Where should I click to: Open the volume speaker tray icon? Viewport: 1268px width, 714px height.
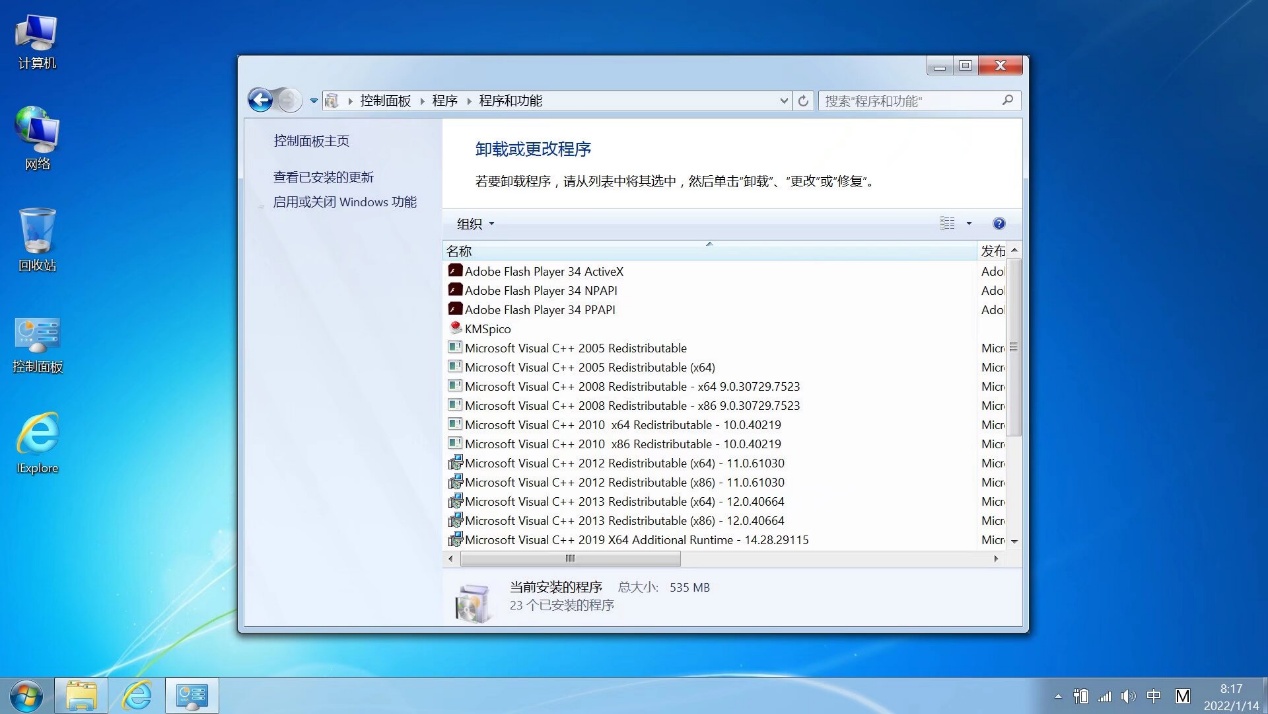tap(1128, 696)
